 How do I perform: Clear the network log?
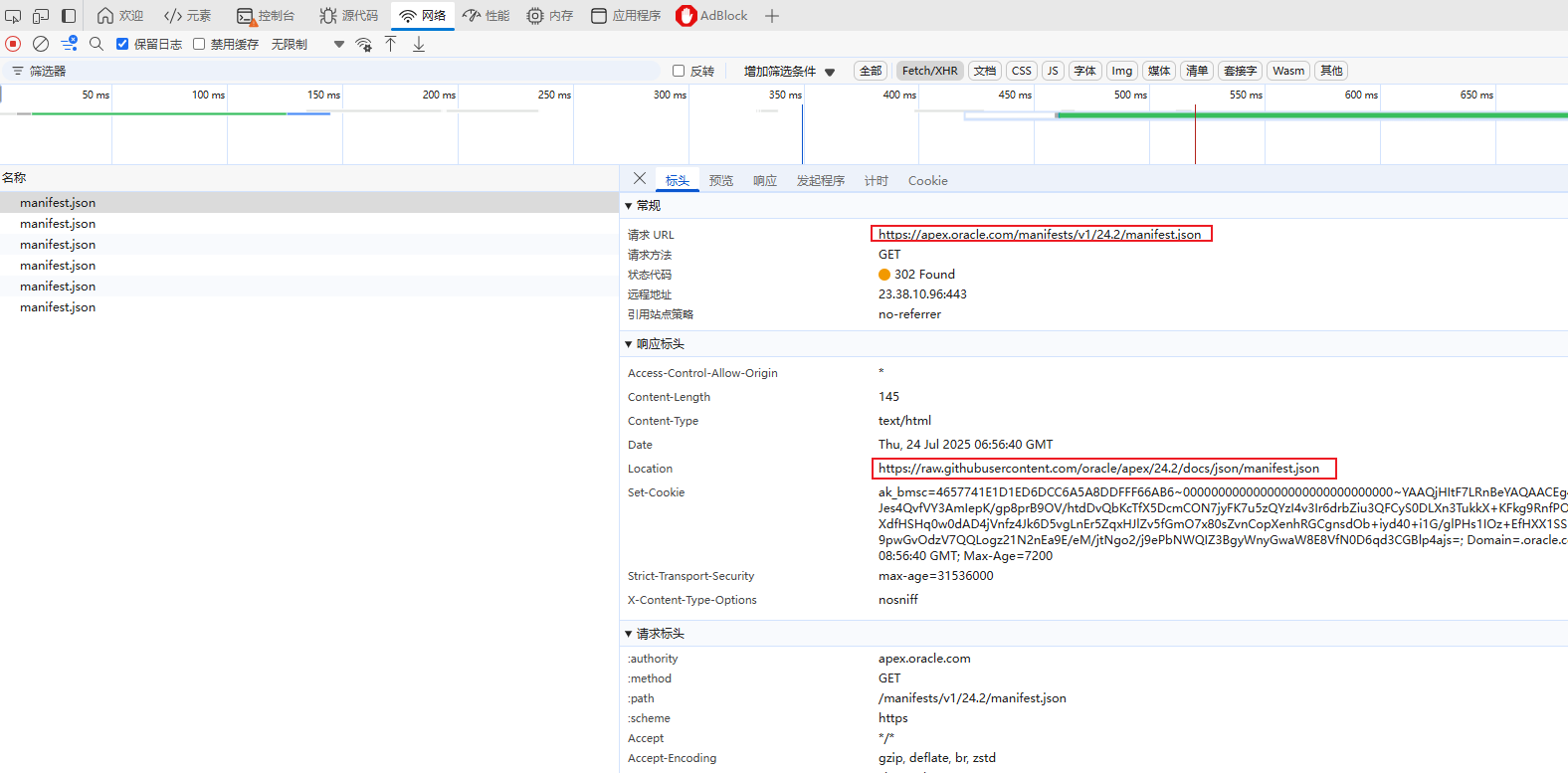[41, 44]
